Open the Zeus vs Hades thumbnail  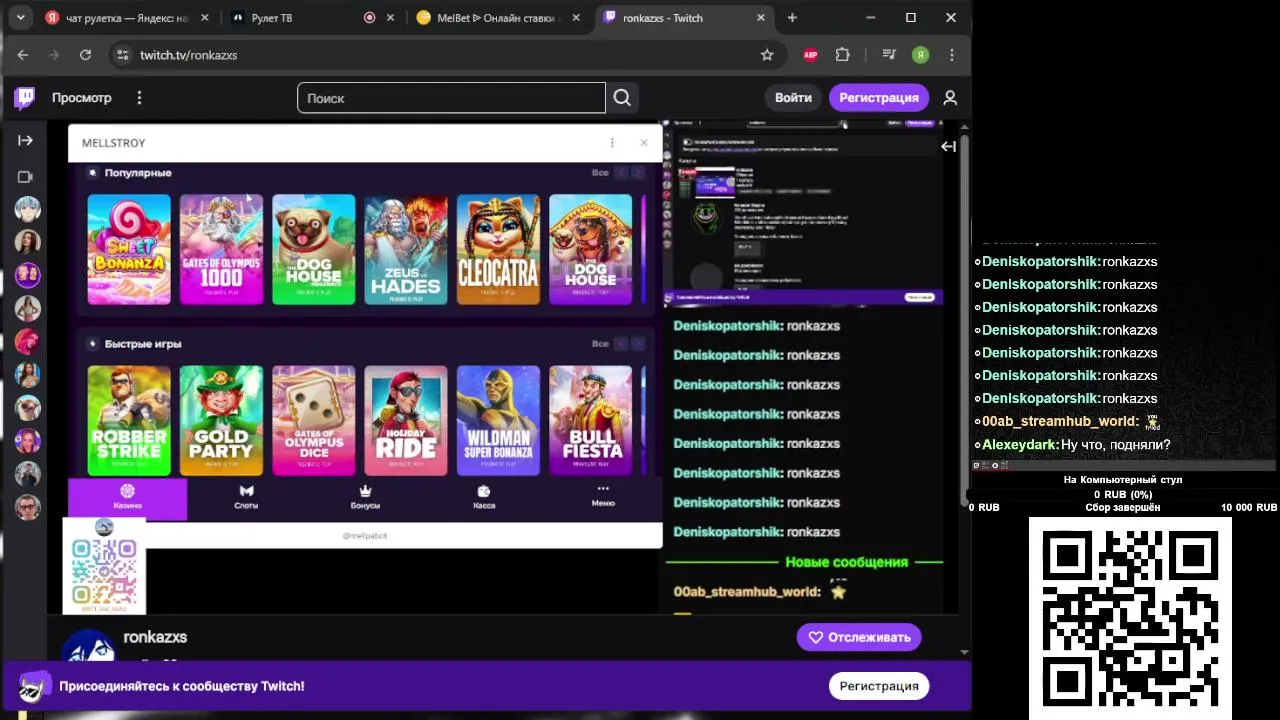(406, 249)
